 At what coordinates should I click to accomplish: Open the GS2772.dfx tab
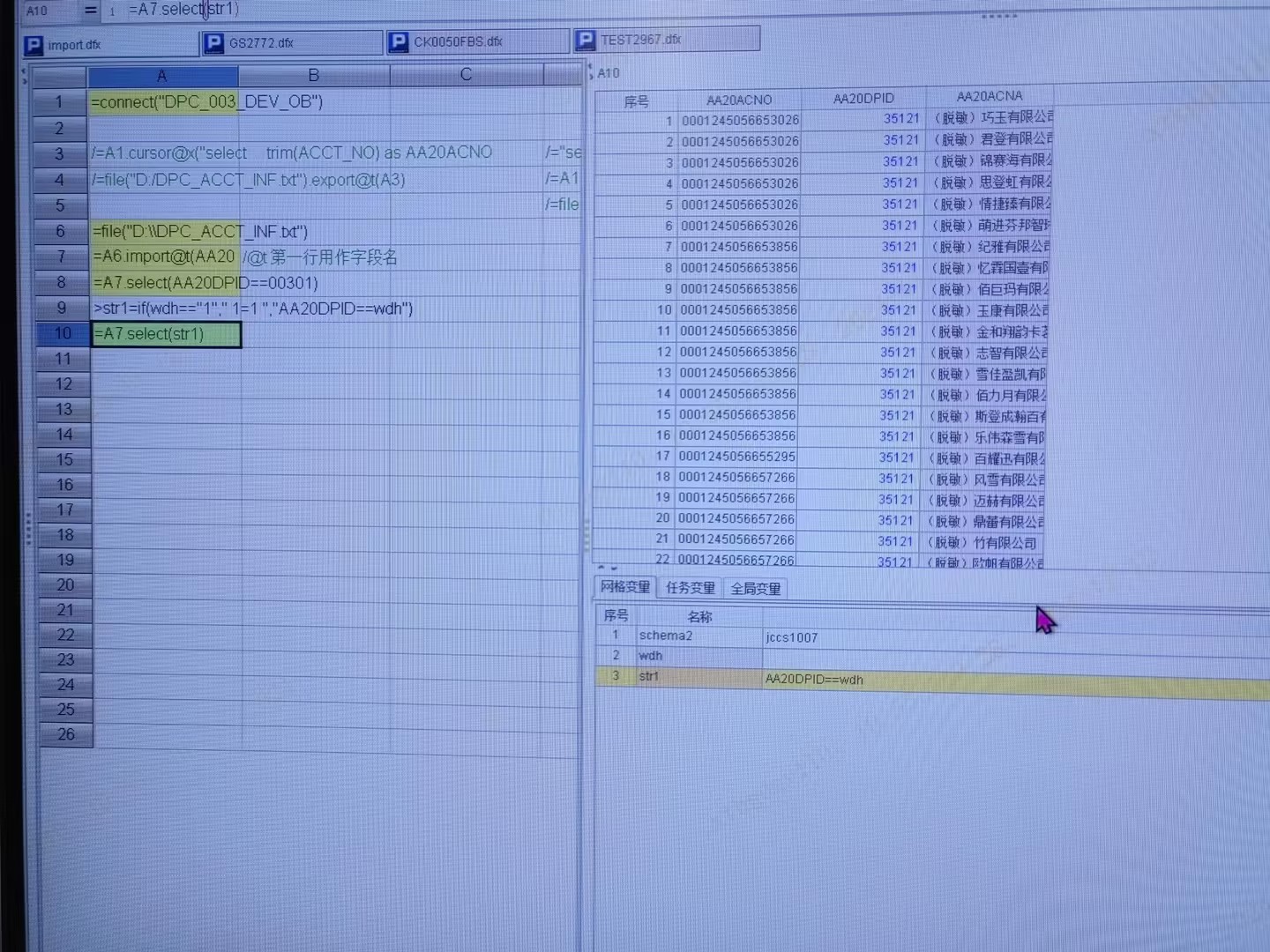pyautogui.click(x=292, y=42)
